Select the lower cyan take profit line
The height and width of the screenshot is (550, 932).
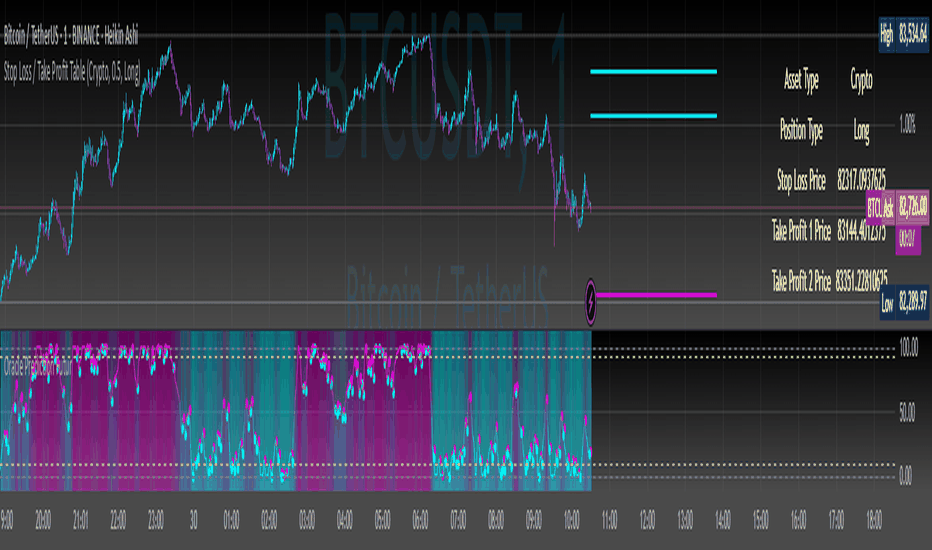point(653,115)
